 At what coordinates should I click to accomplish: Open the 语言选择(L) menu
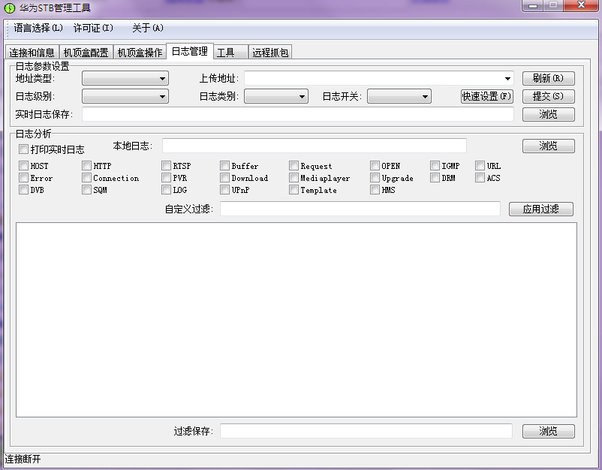[x=38, y=28]
